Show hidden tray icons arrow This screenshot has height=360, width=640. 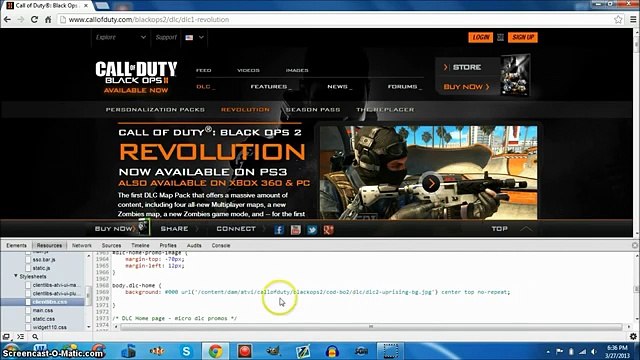pyautogui.click(x=548, y=351)
